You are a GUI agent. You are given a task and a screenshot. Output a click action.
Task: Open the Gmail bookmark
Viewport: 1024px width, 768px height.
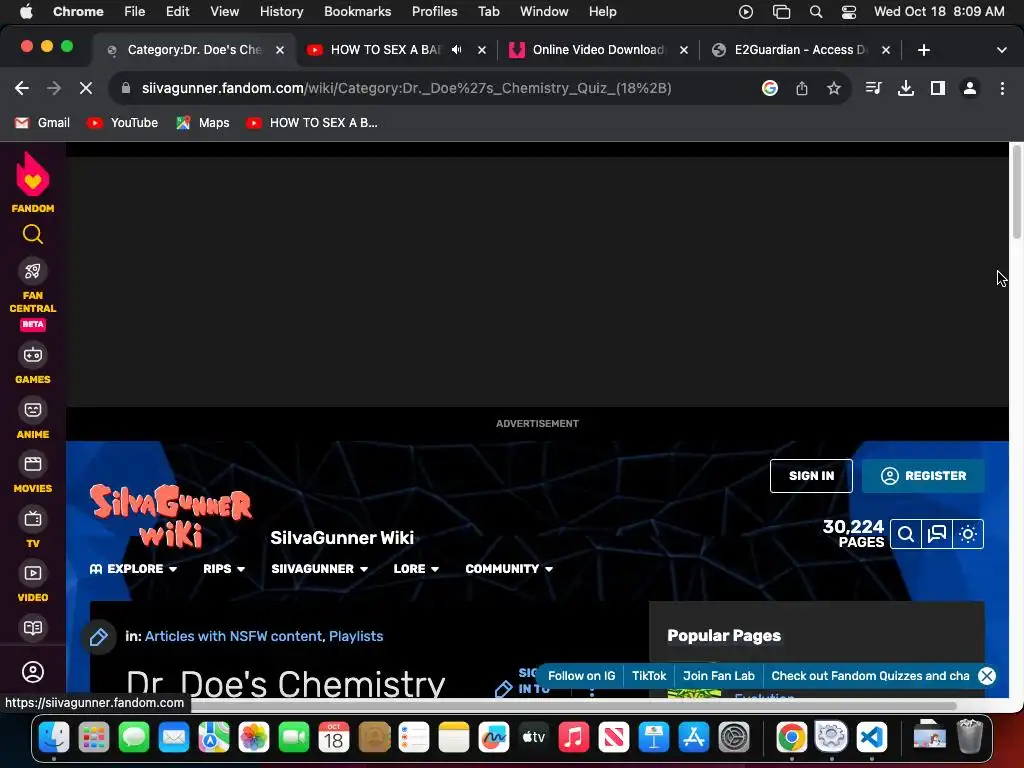(42, 123)
